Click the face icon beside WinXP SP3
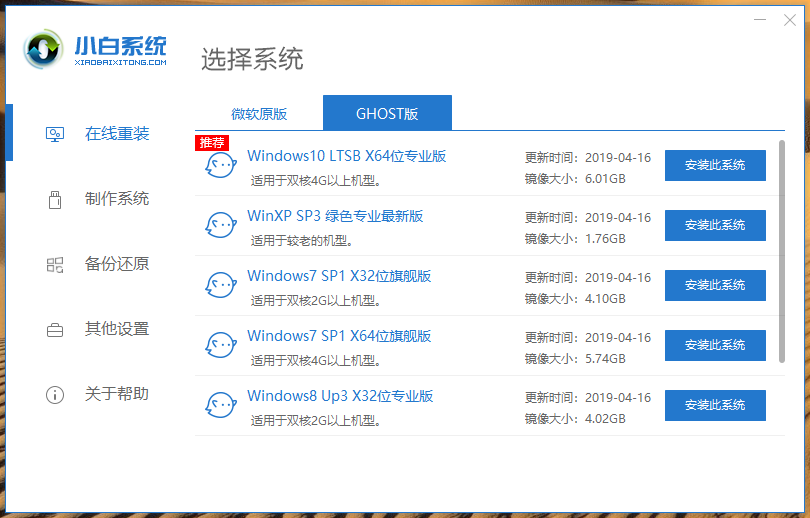The image size is (810, 518). 220,226
